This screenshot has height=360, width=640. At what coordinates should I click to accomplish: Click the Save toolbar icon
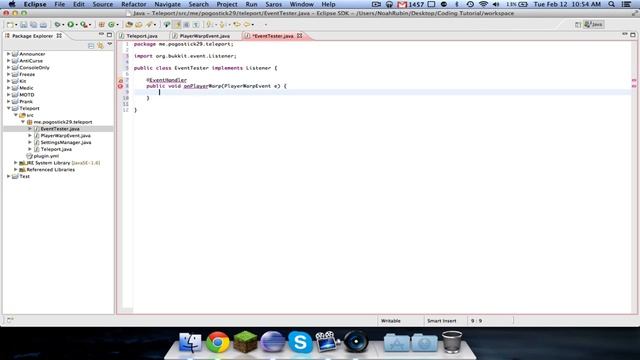pos(24,24)
